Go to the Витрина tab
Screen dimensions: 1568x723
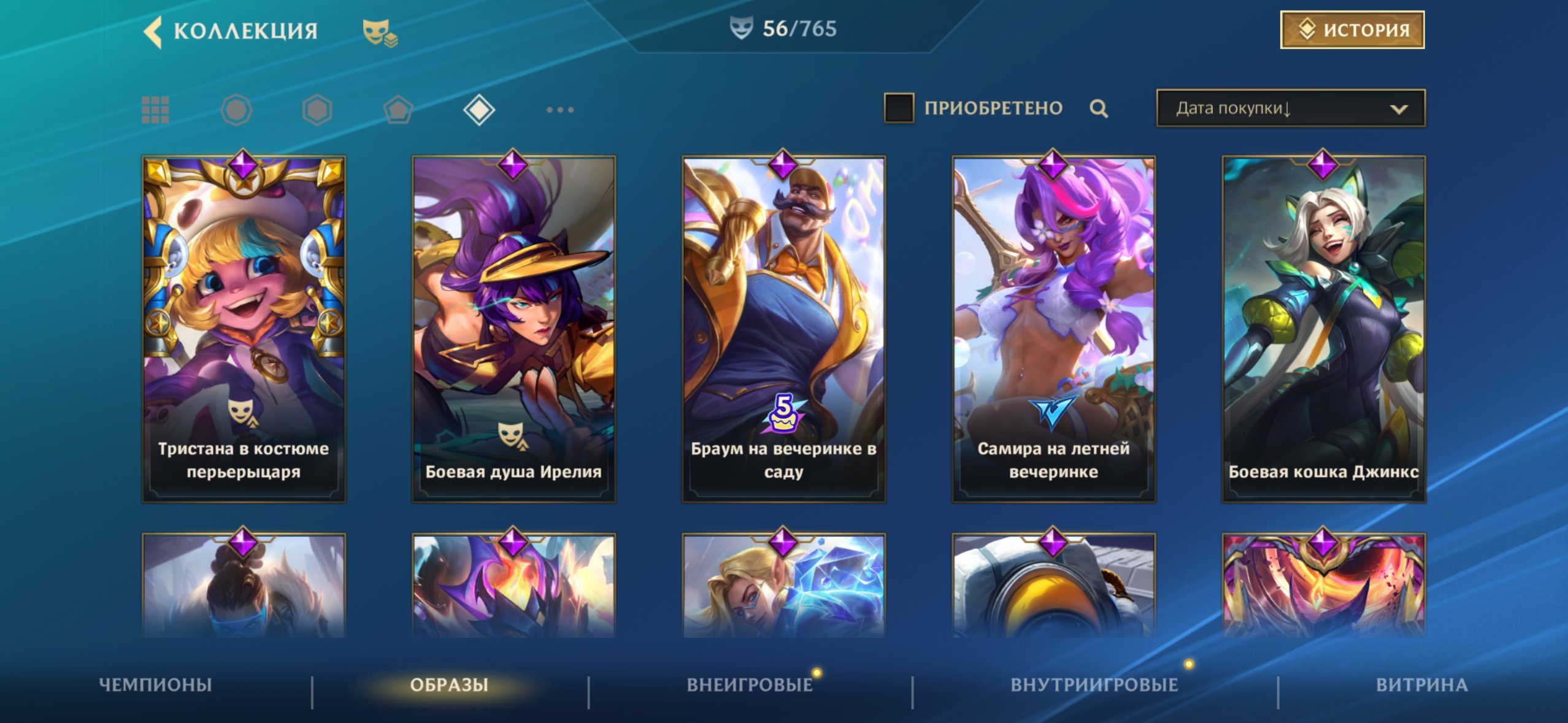click(1422, 684)
